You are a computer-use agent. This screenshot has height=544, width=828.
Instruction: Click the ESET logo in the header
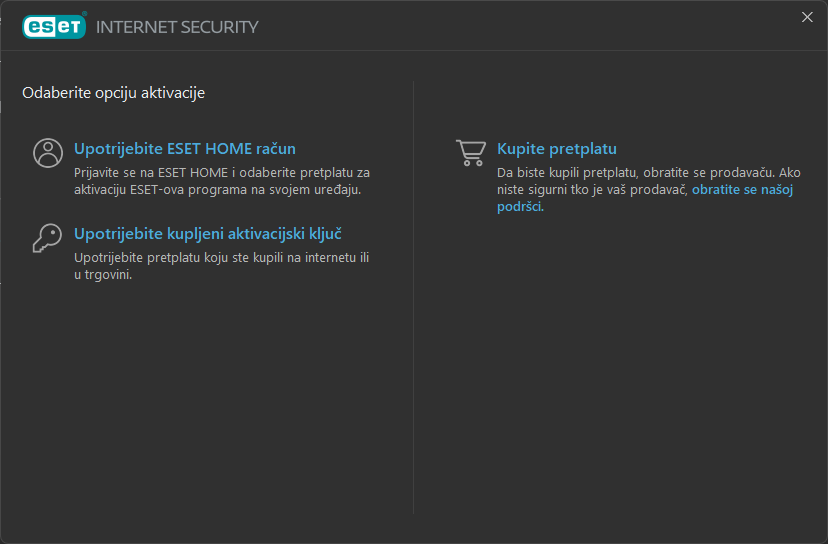coord(54,26)
